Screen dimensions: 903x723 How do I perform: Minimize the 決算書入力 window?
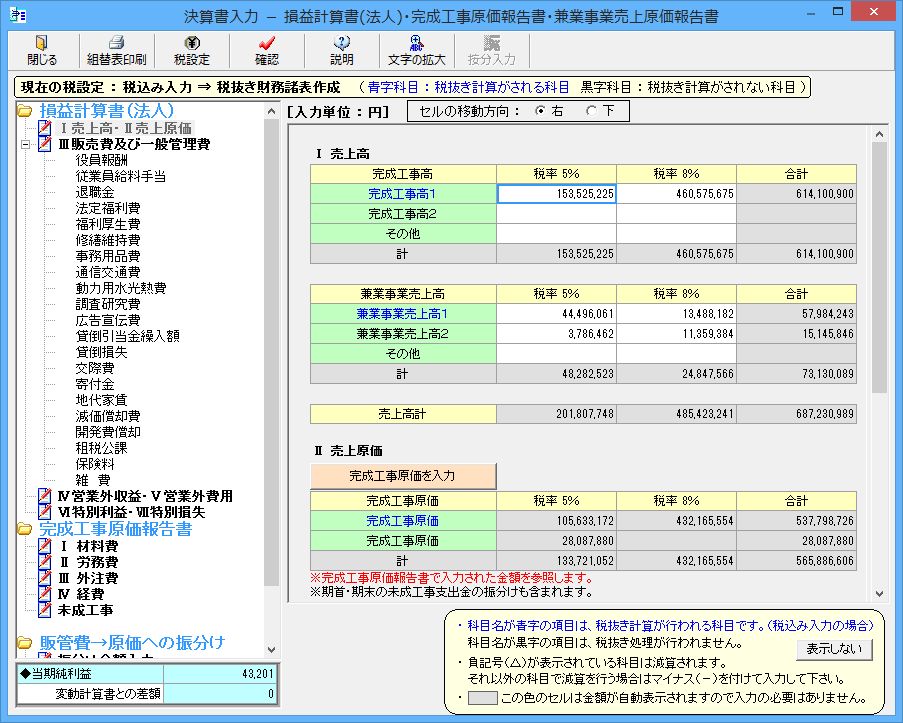click(x=811, y=13)
